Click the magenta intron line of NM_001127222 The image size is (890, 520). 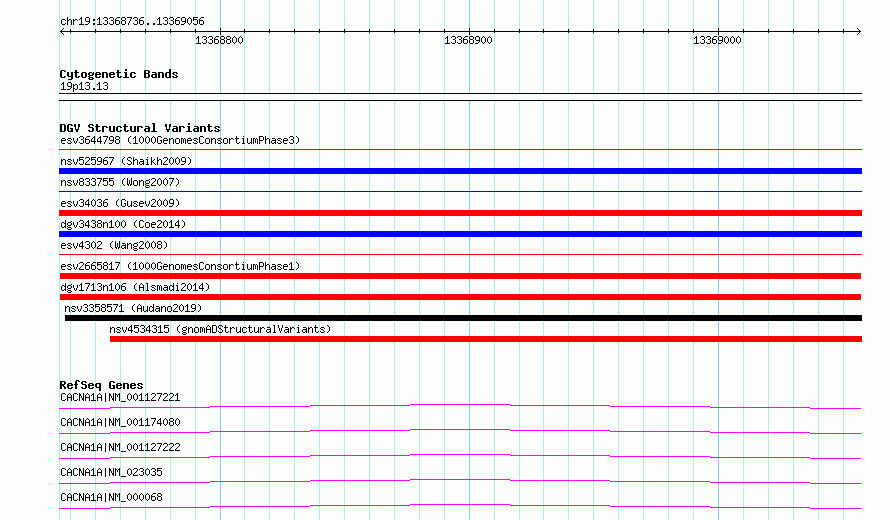(x=460, y=456)
